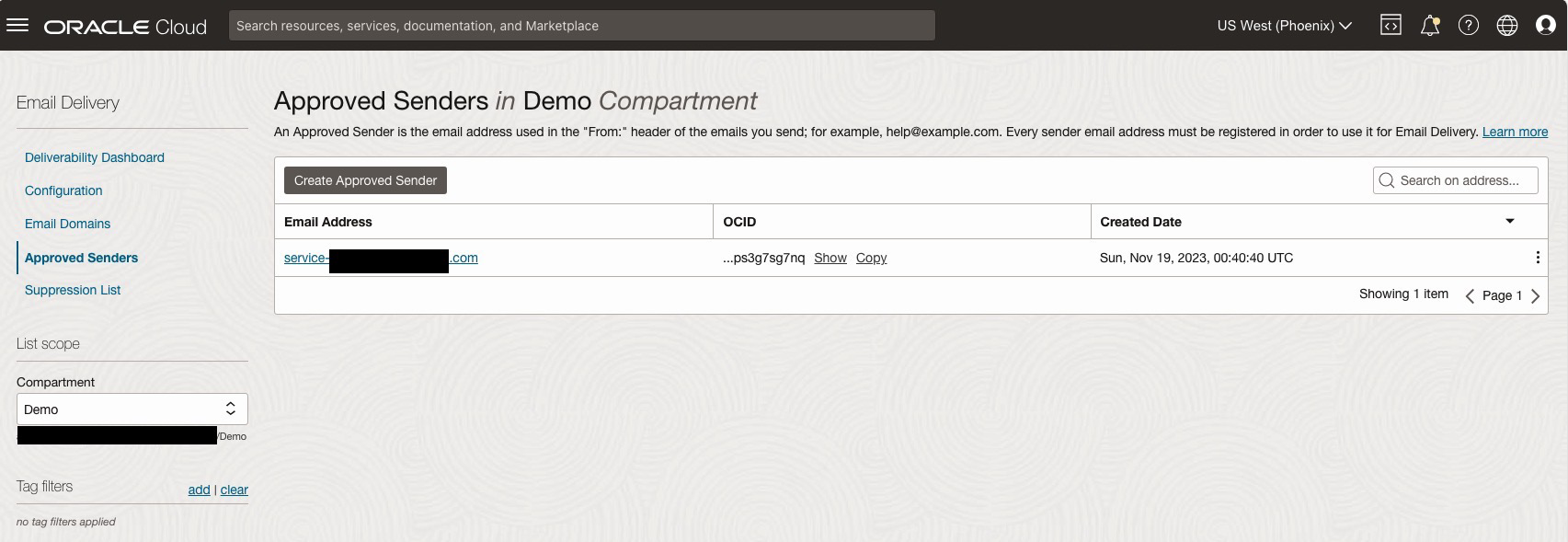Screen dimensions: 1568x542
Task: Open Suppression List in sidebar
Action: (x=73, y=290)
